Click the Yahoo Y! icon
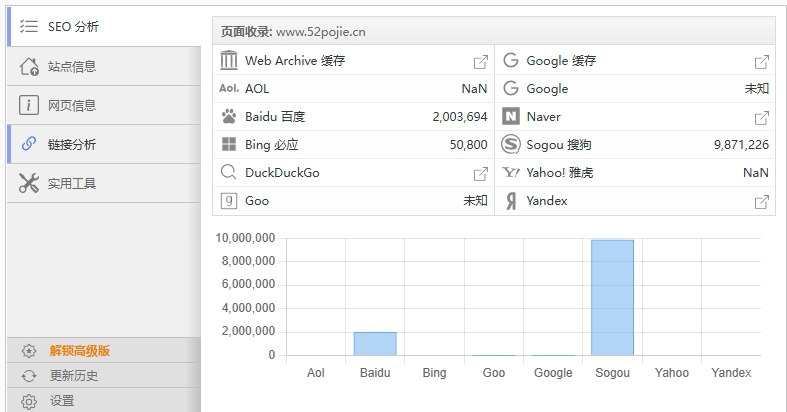Screen dimensions: 787x412 click(511, 173)
